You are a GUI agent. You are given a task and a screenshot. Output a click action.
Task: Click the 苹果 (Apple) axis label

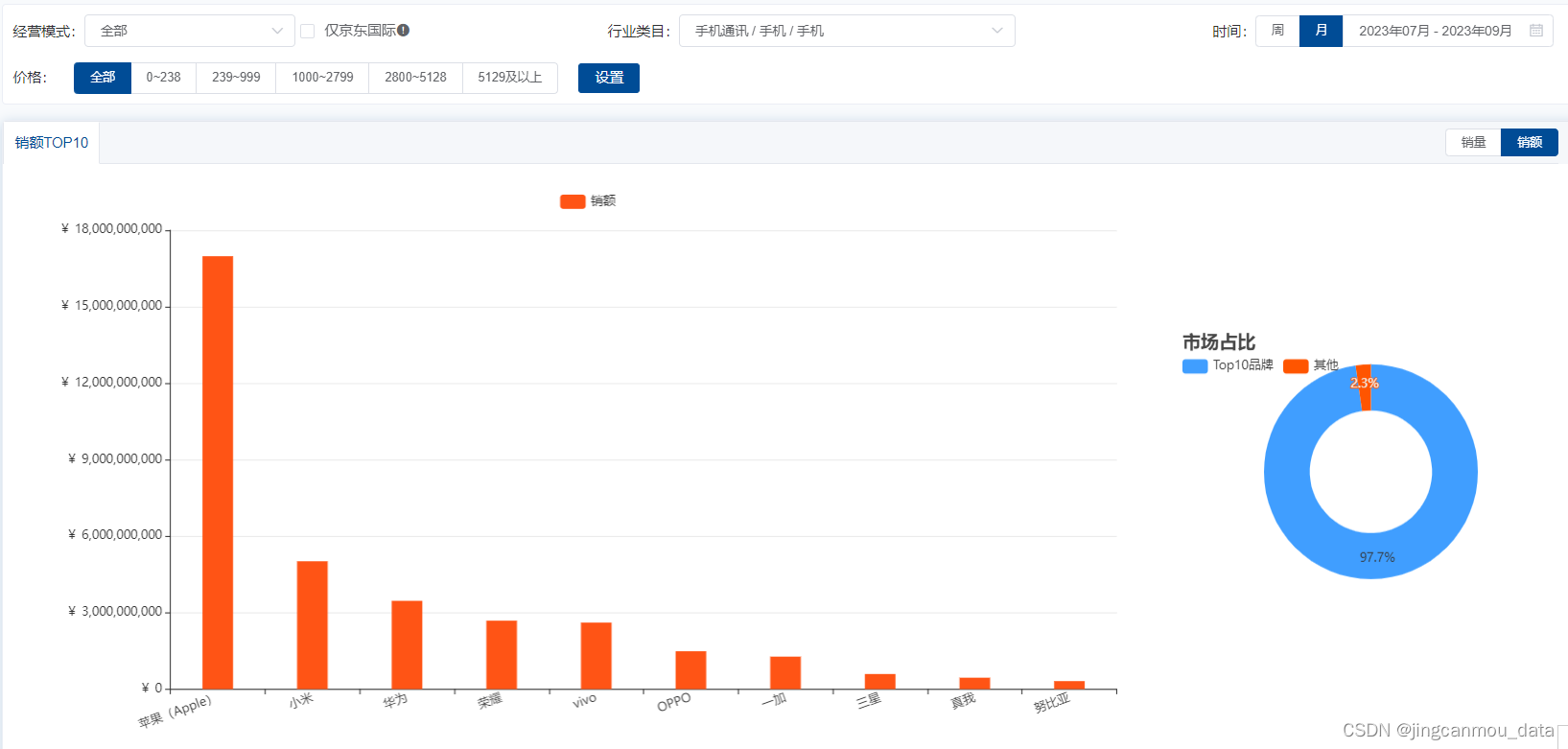click(x=175, y=711)
